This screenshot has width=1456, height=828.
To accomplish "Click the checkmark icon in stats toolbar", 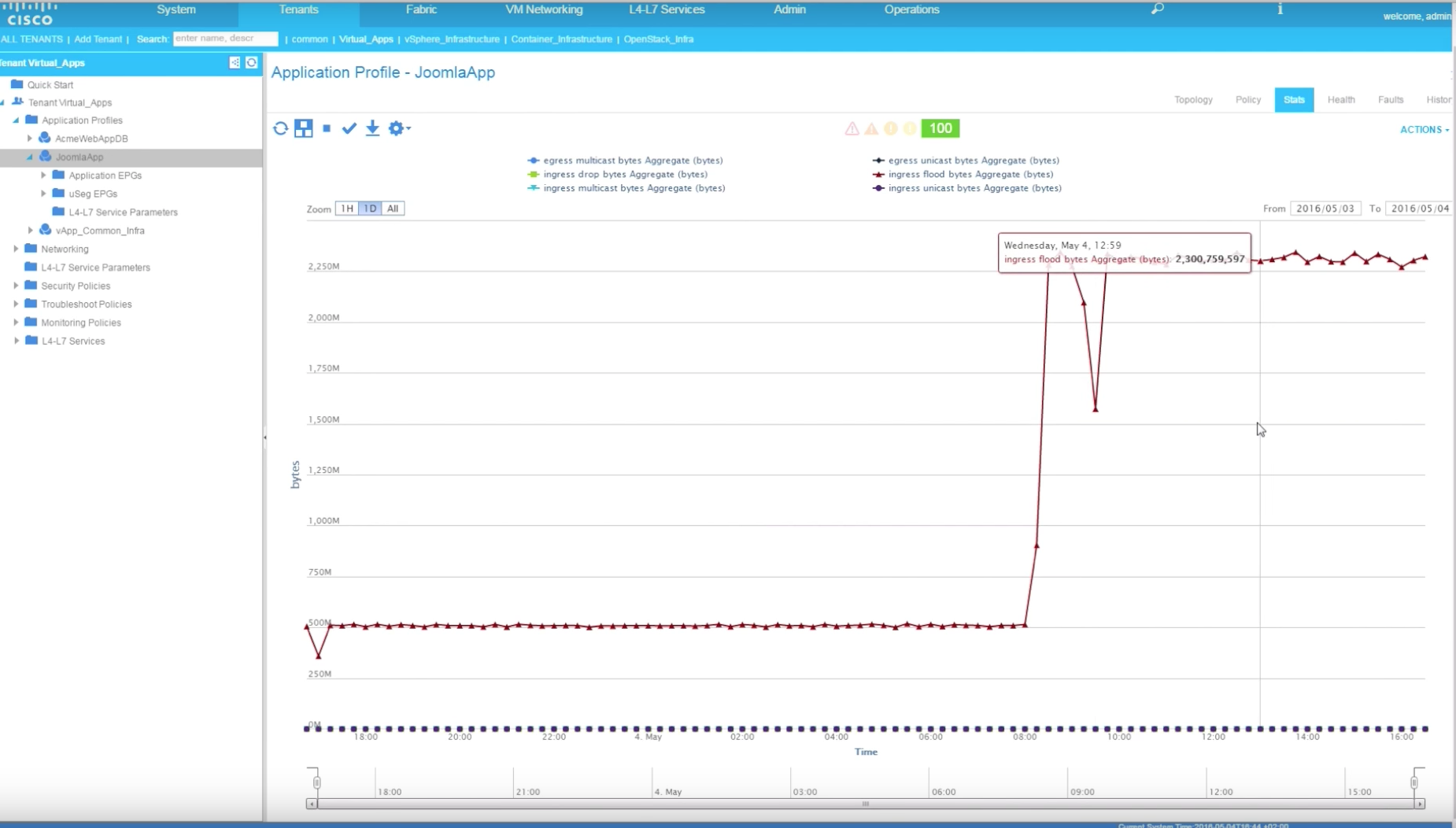I will (x=349, y=128).
